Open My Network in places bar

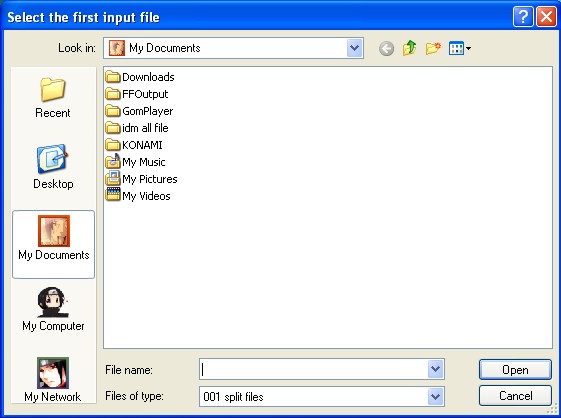pos(53,380)
